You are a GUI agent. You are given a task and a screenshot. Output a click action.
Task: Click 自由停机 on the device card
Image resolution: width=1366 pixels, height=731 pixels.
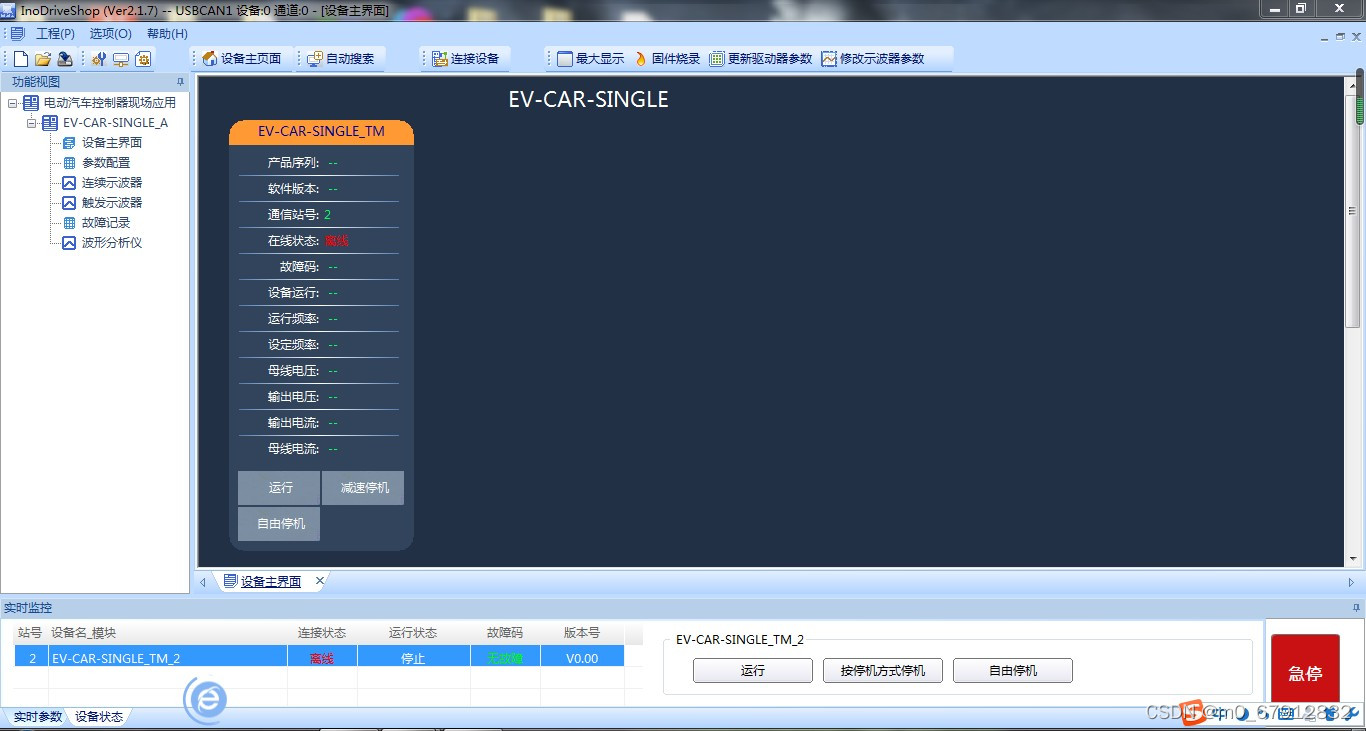(x=279, y=524)
